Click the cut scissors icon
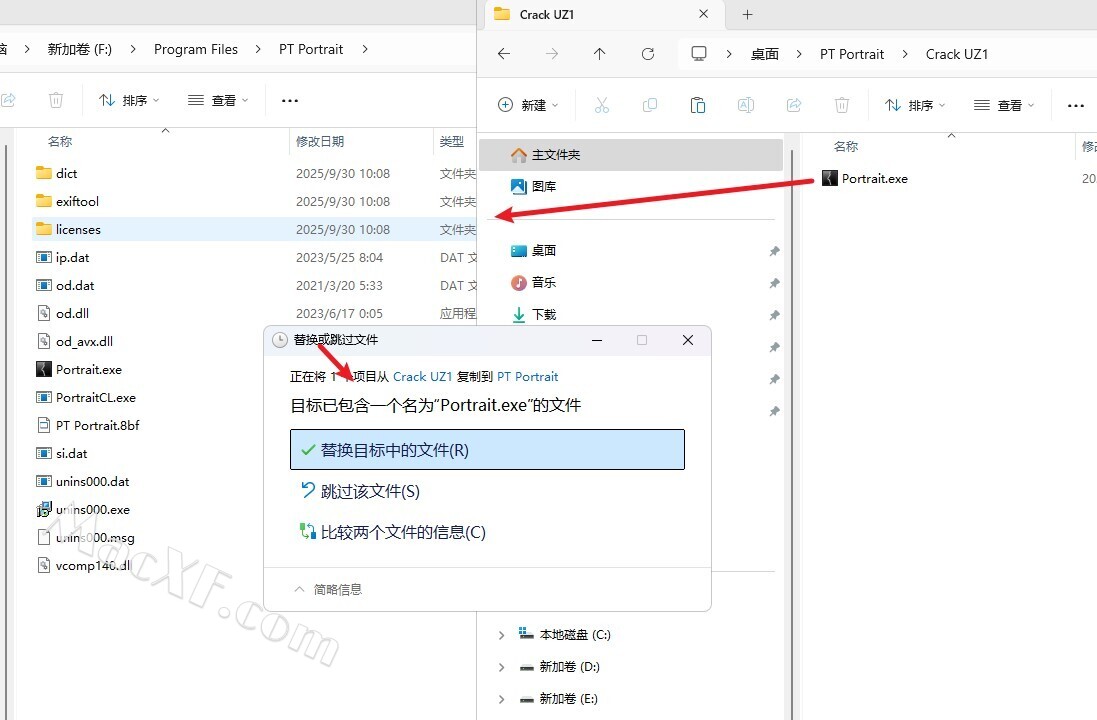The image size is (1097, 720). (x=602, y=105)
